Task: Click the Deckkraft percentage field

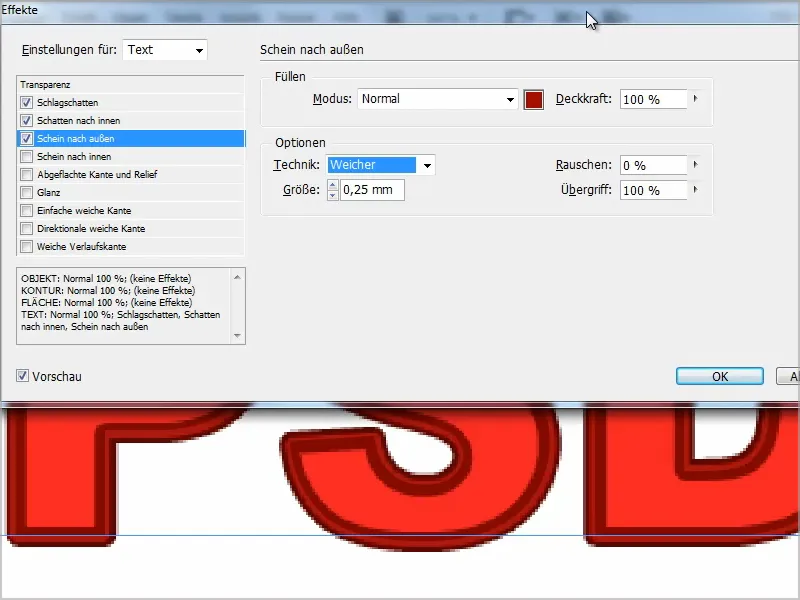Action: coord(654,99)
